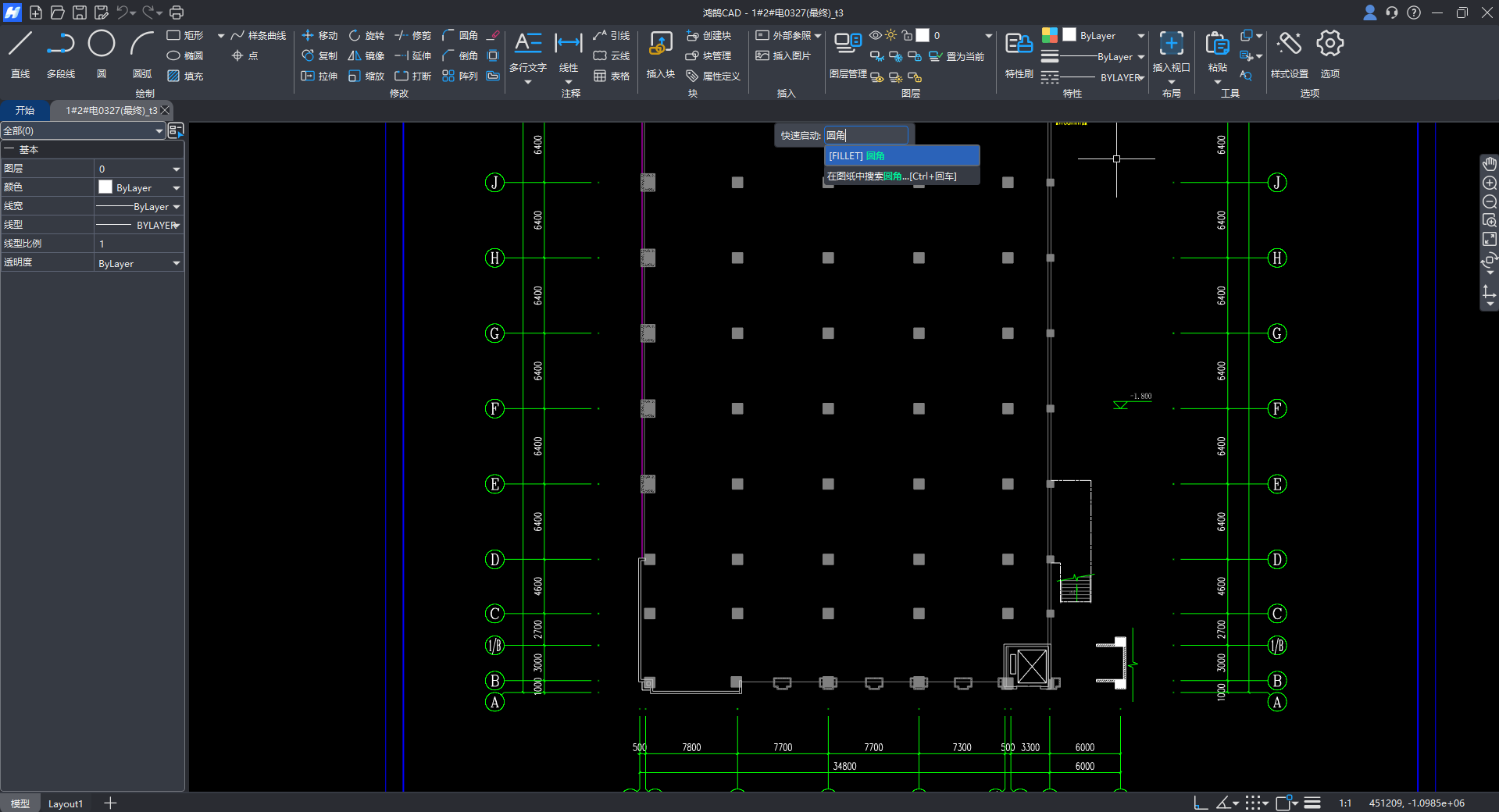
Task: Click the 快速启动 quick launch input field
Action: click(865, 135)
